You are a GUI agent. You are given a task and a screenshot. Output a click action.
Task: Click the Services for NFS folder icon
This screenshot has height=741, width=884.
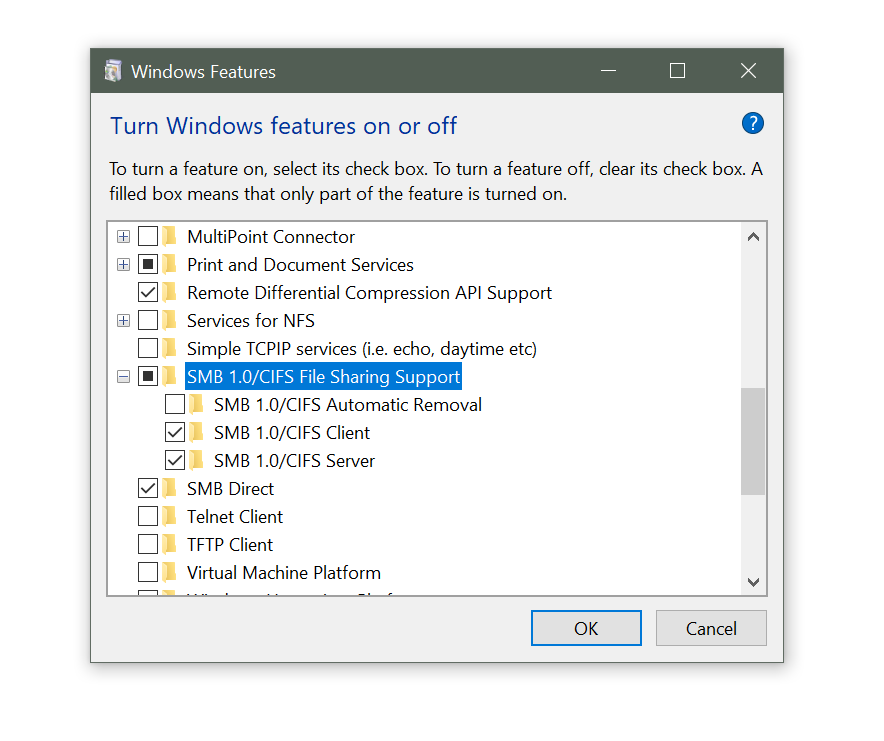[x=170, y=320]
